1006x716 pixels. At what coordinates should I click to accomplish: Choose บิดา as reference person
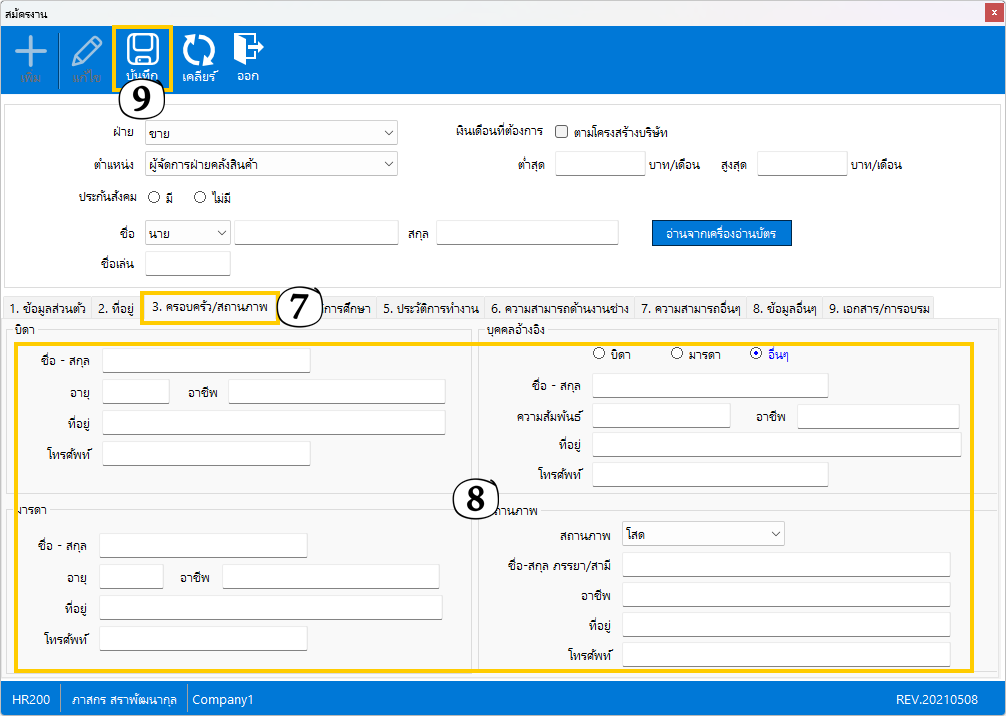tap(599, 353)
